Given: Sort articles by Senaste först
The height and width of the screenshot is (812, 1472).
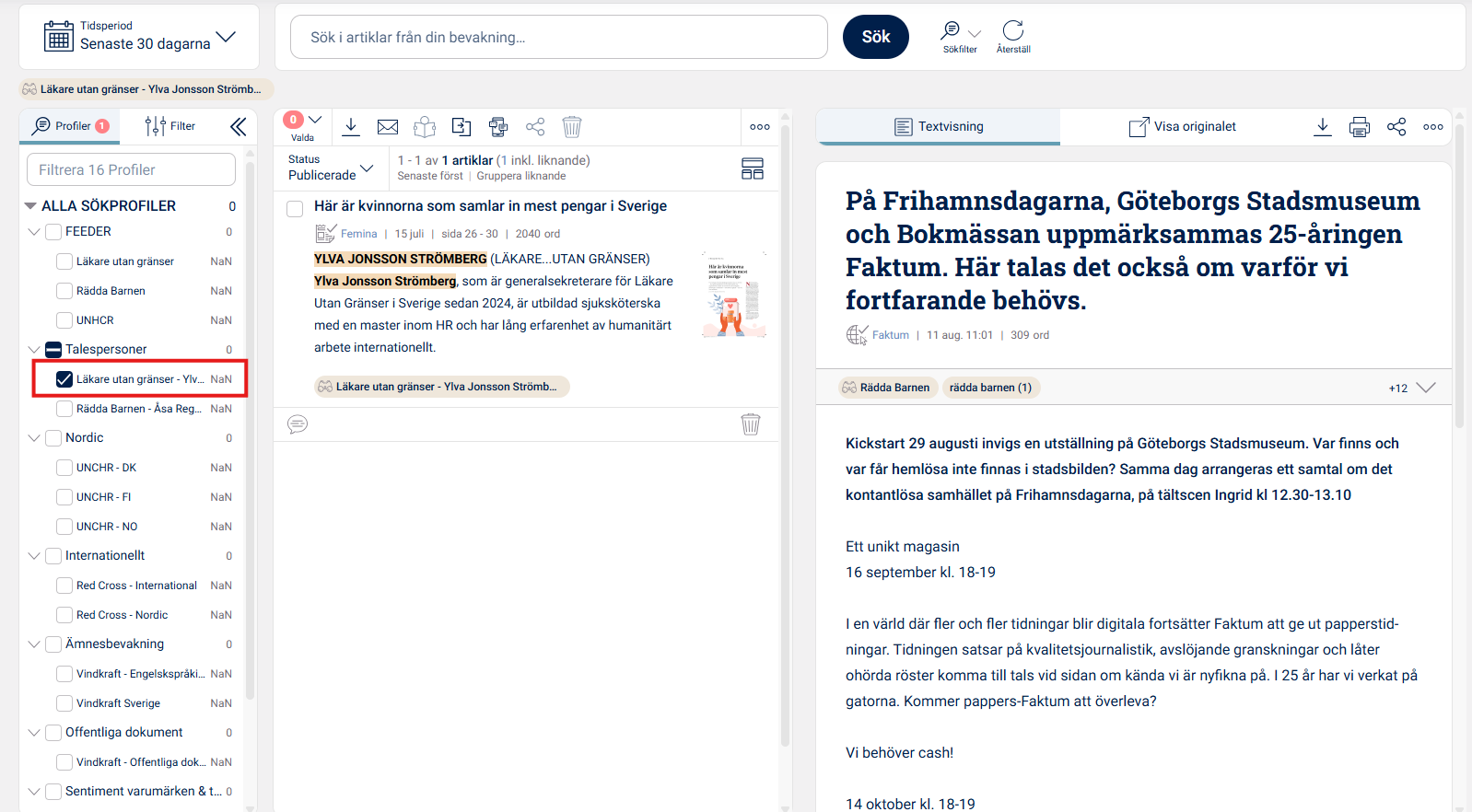Looking at the screenshot, I should tap(430, 176).
